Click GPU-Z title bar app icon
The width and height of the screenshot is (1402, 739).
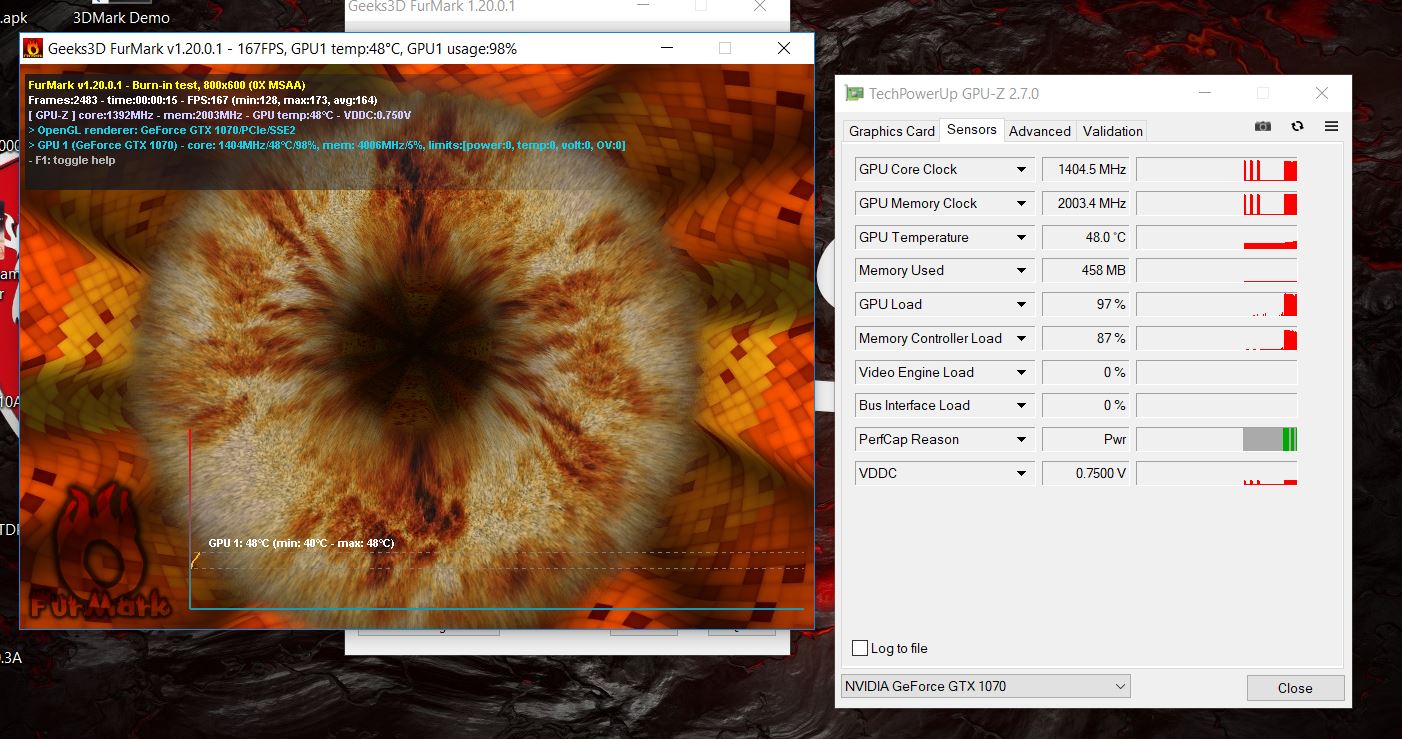(x=854, y=93)
